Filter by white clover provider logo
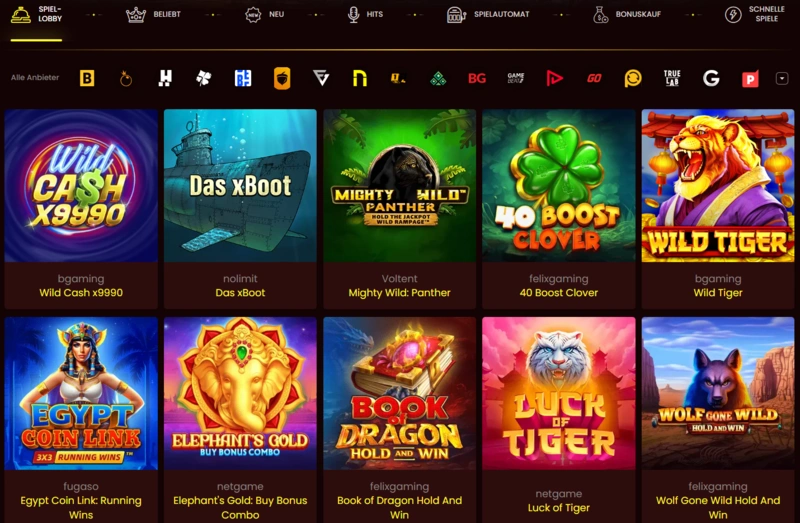The width and height of the screenshot is (800, 523). [x=204, y=78]
